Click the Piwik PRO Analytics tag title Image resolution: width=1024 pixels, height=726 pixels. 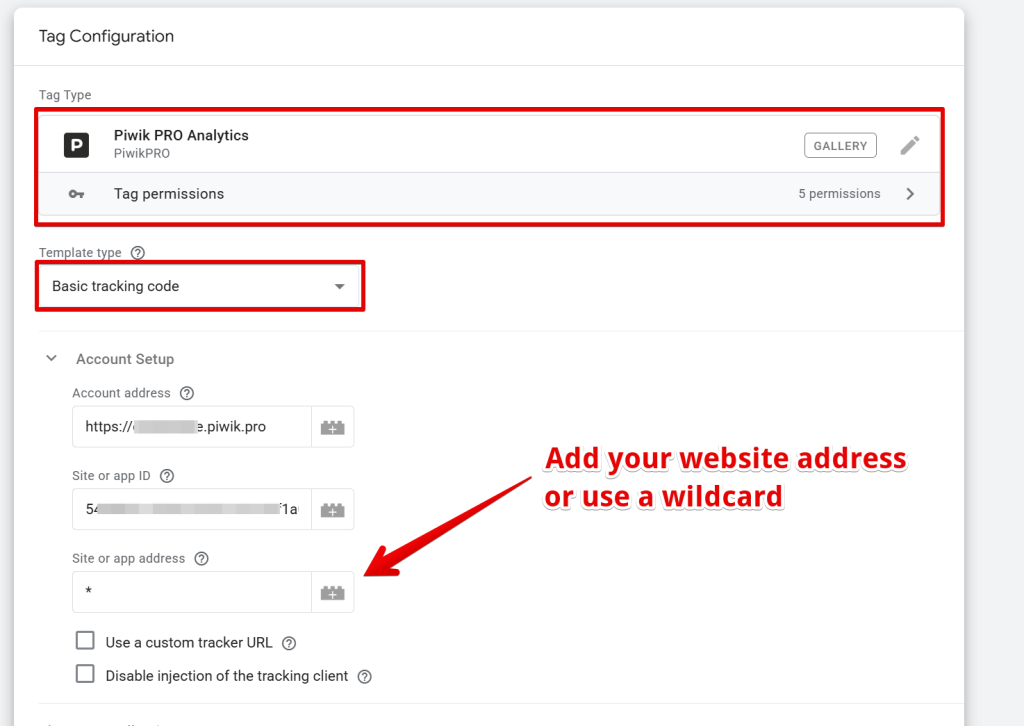click(x=182, y=135)
